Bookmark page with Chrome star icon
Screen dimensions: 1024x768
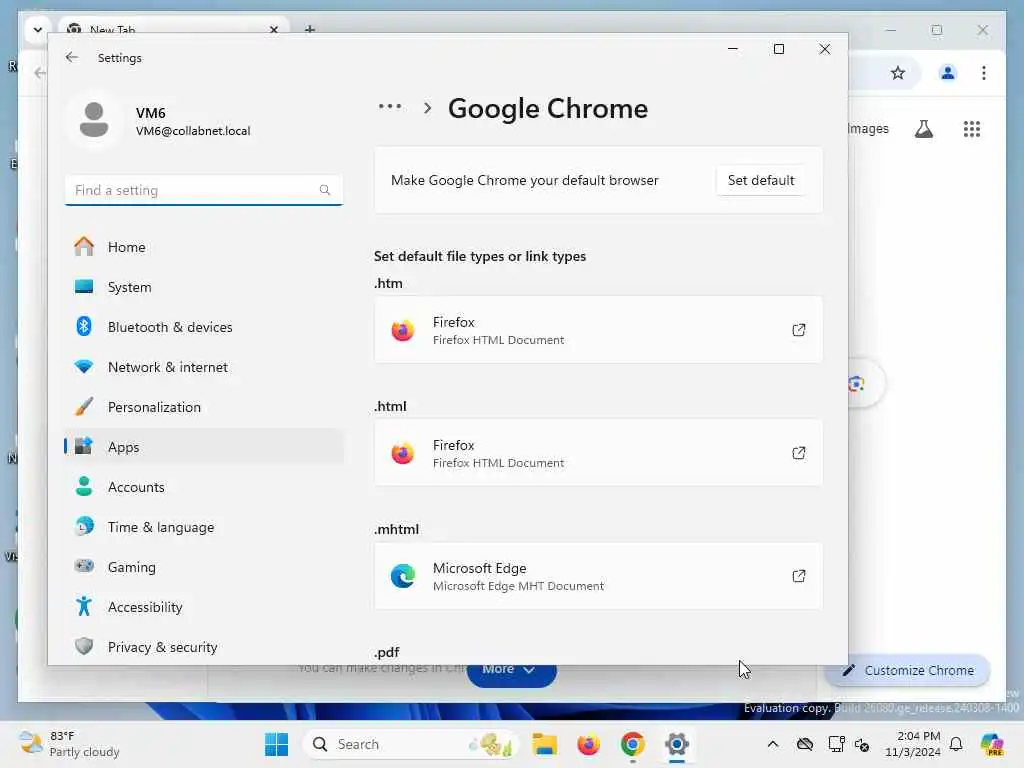click(x=898, y=73)
